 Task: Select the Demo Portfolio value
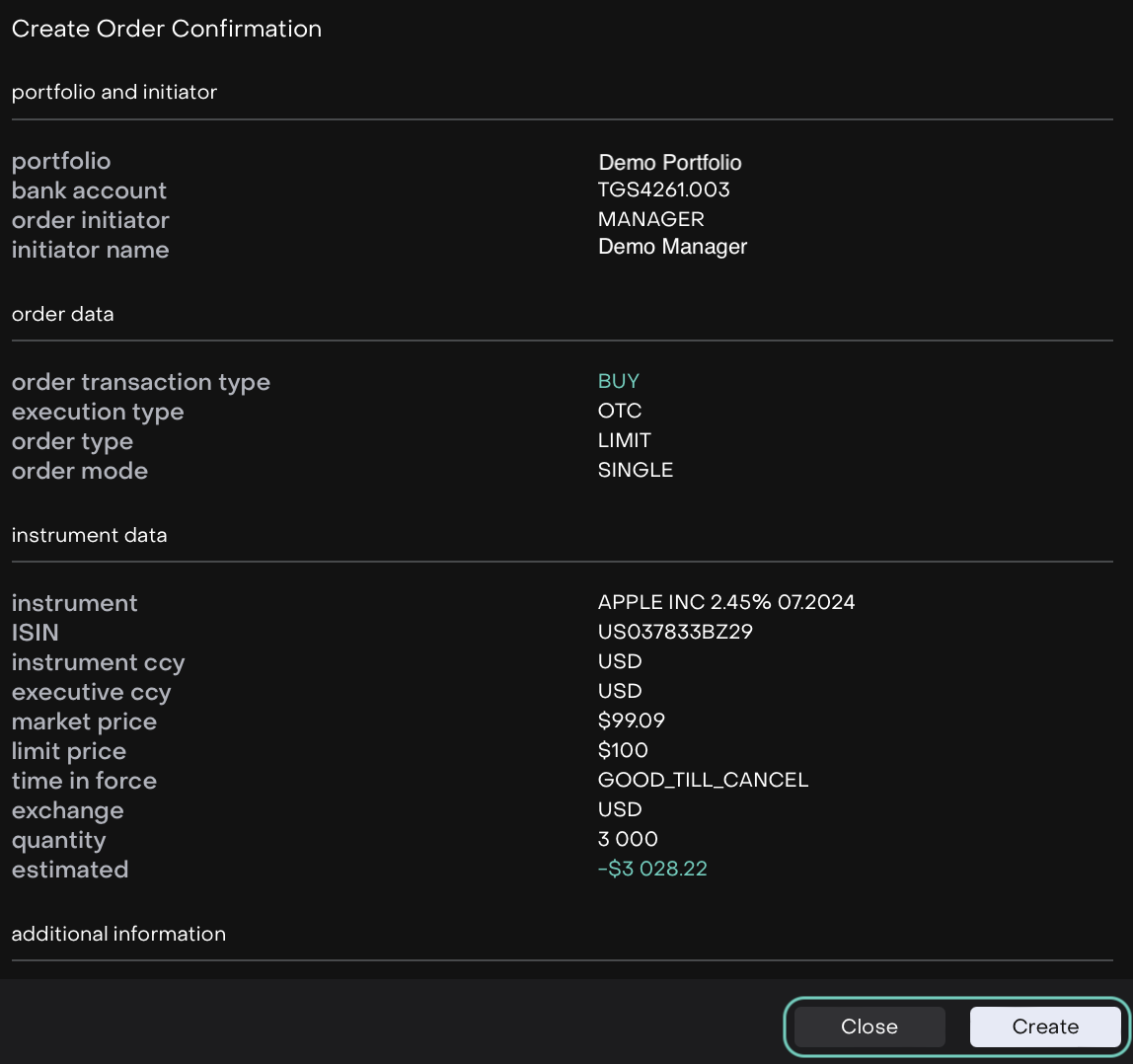[x=669, y=162]
